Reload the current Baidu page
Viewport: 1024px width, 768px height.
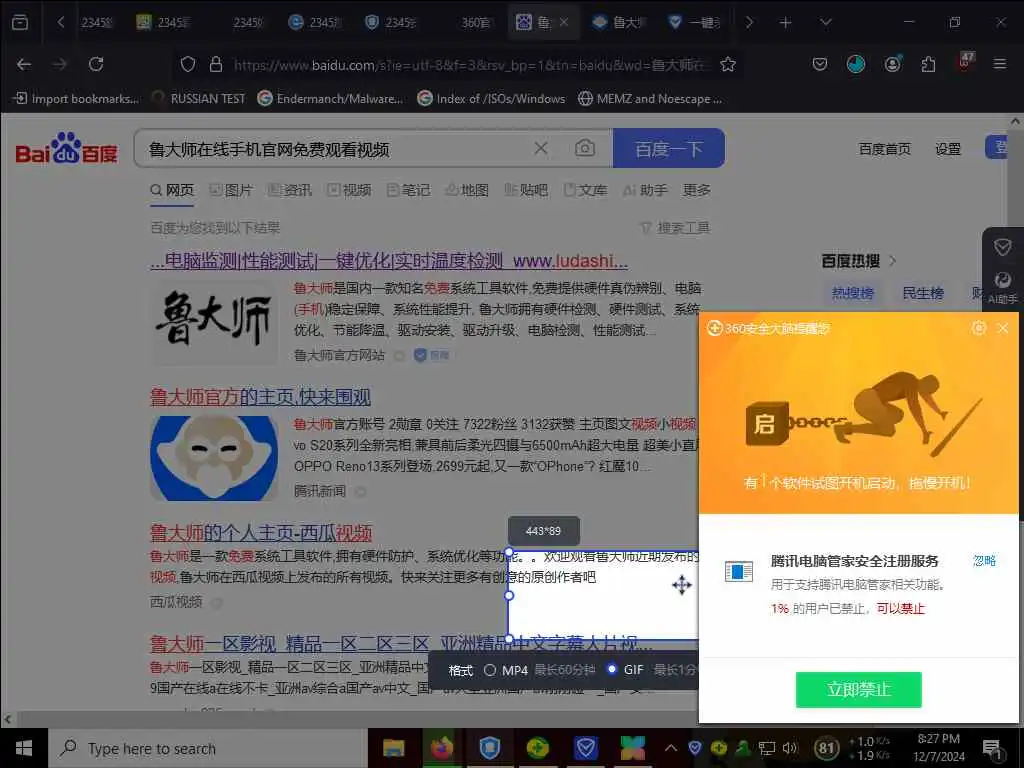(96, 64)
